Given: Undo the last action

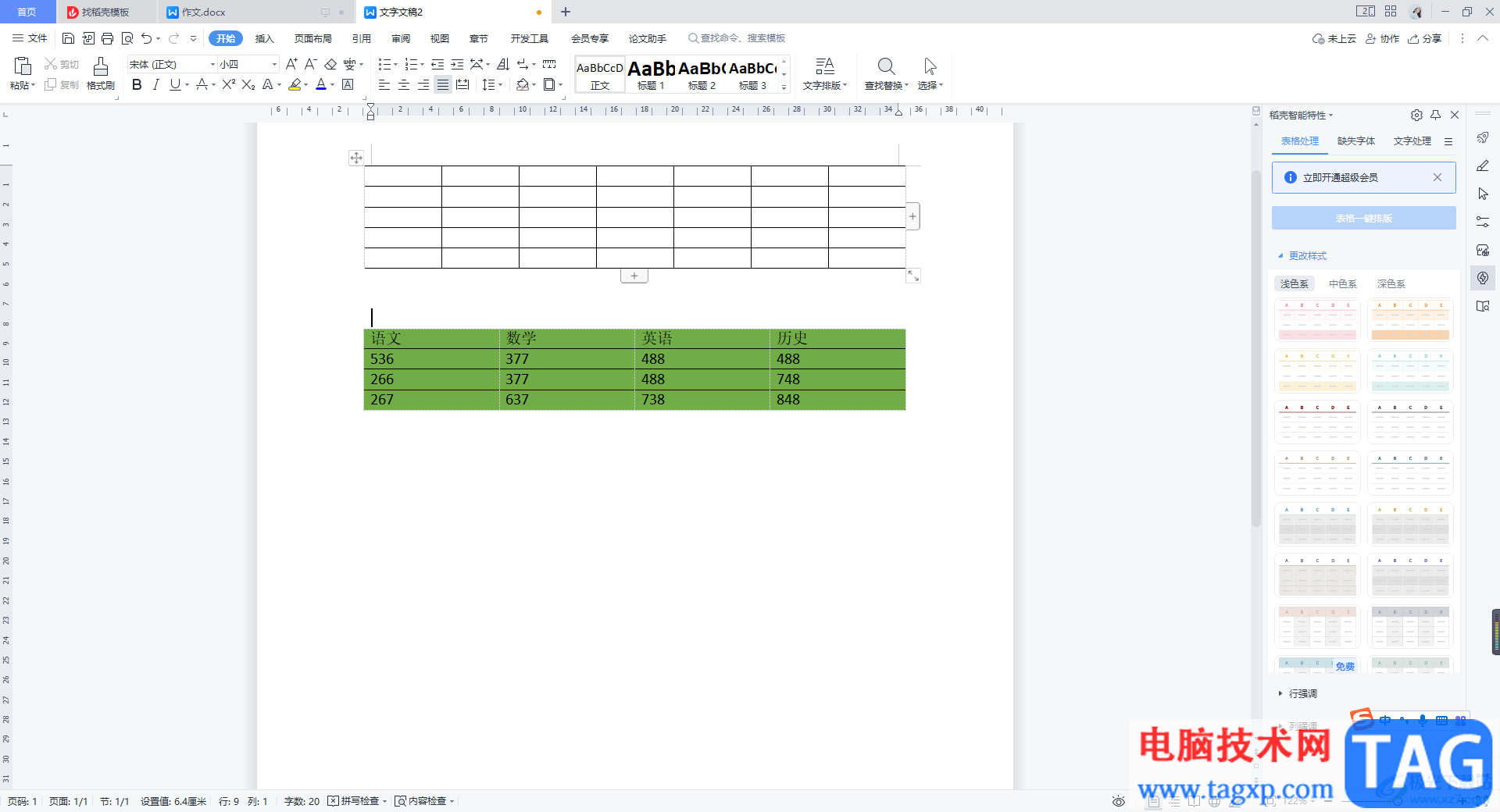Looking at the screenshot, I should (x=146, y=38).
